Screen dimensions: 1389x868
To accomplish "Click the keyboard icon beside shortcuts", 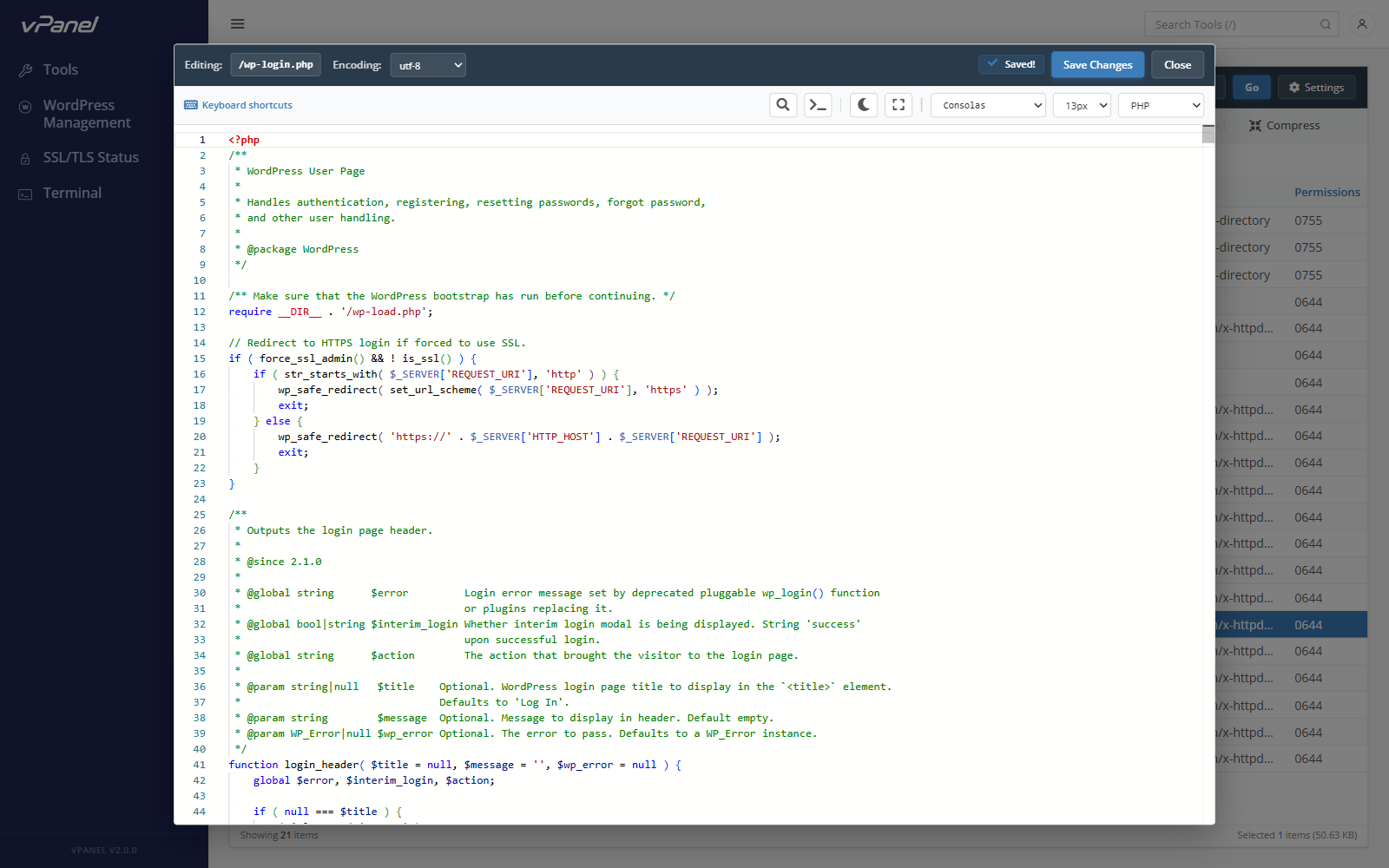I will 191,105.
